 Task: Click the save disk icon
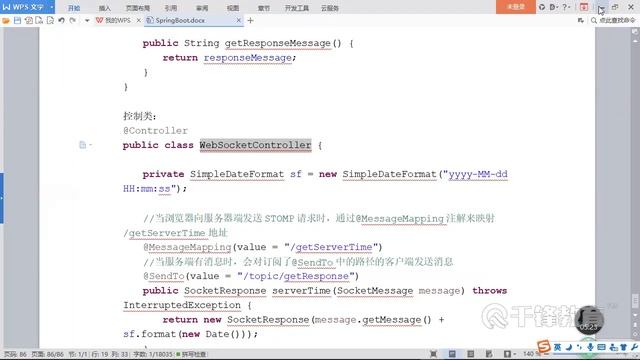coord(17,20)
